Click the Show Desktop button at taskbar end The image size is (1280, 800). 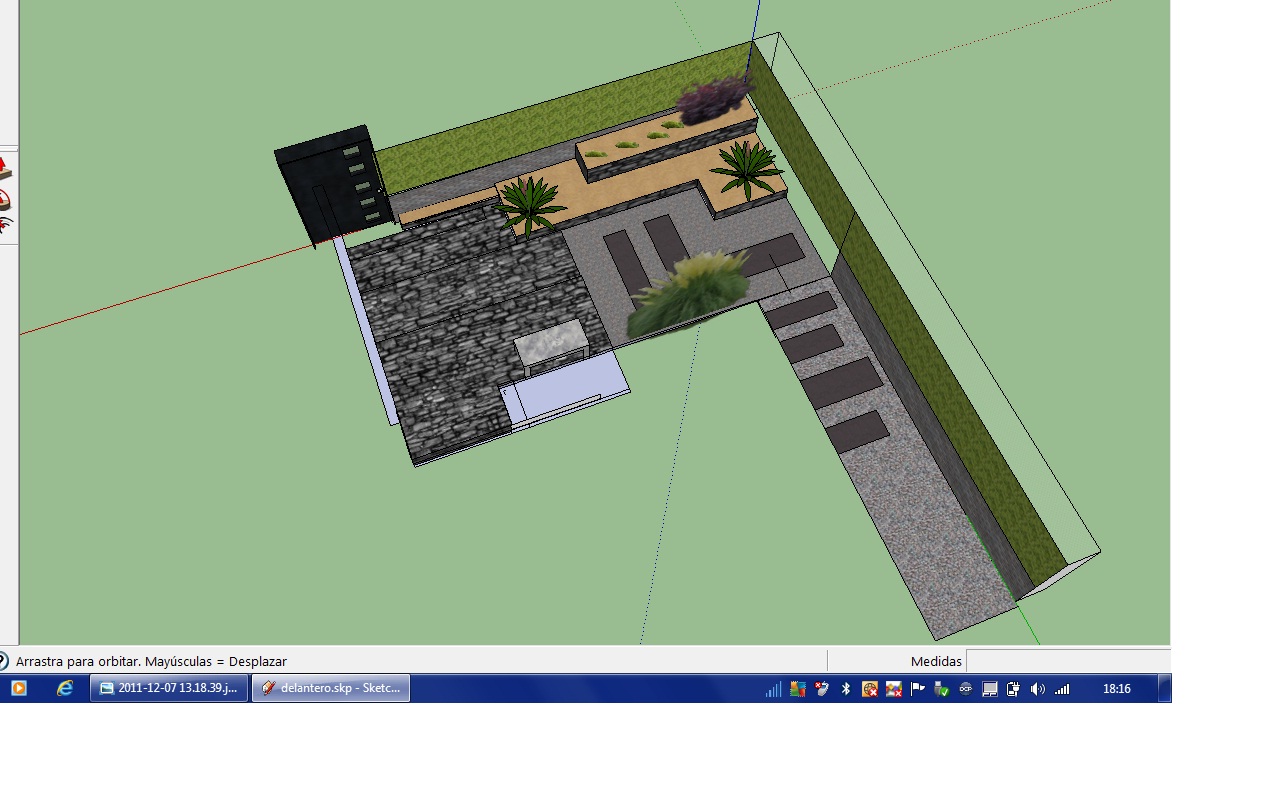coord(1165,688)
